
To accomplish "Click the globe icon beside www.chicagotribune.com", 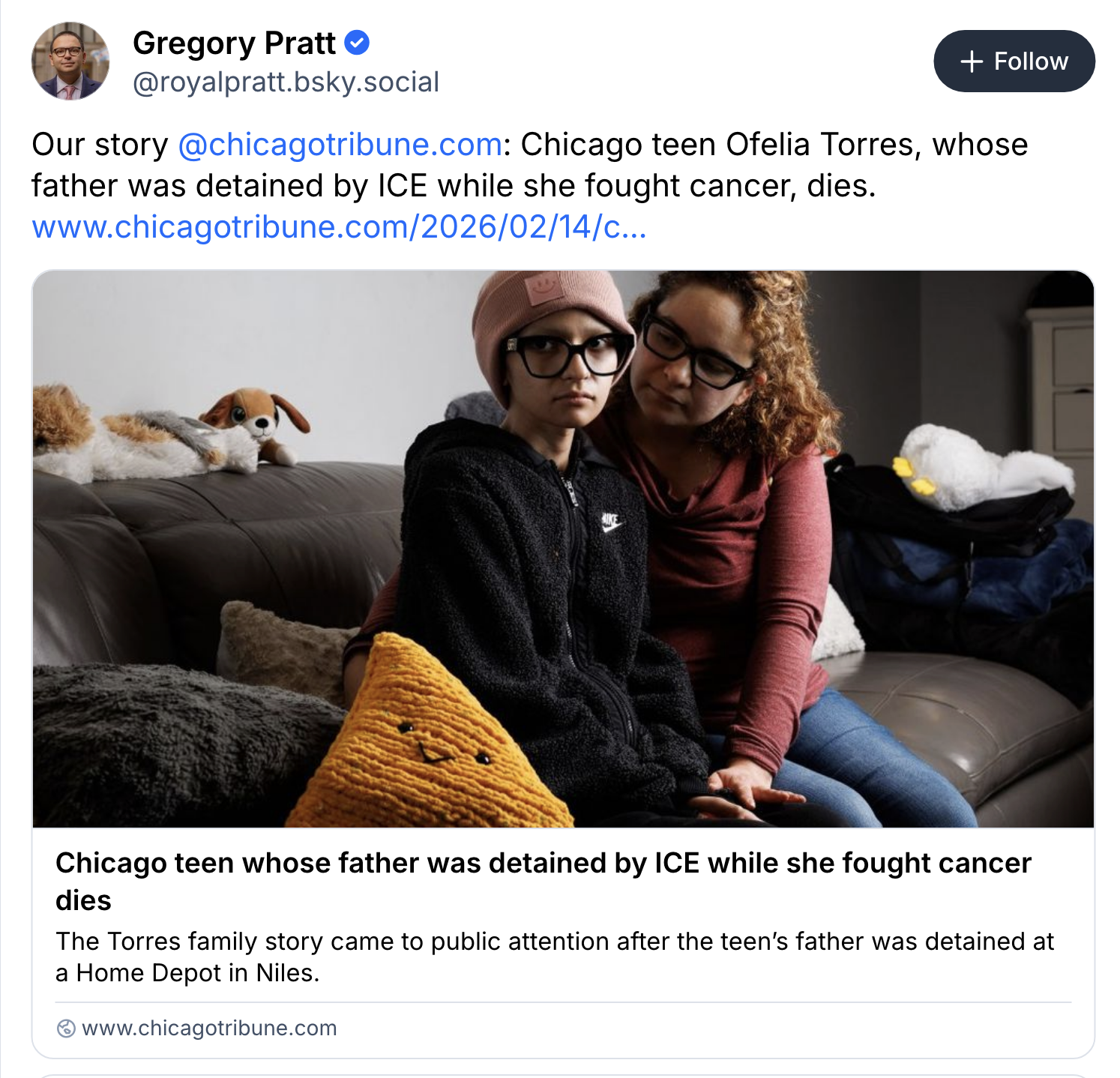I will 66,1028.
